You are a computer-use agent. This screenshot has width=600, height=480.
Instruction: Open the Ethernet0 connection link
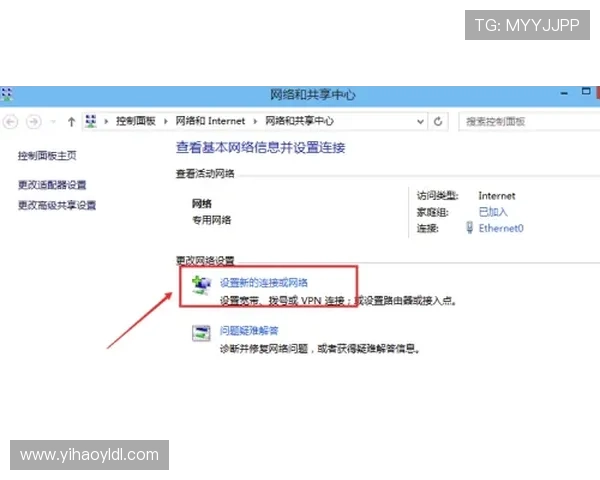[x=501, y=228]
